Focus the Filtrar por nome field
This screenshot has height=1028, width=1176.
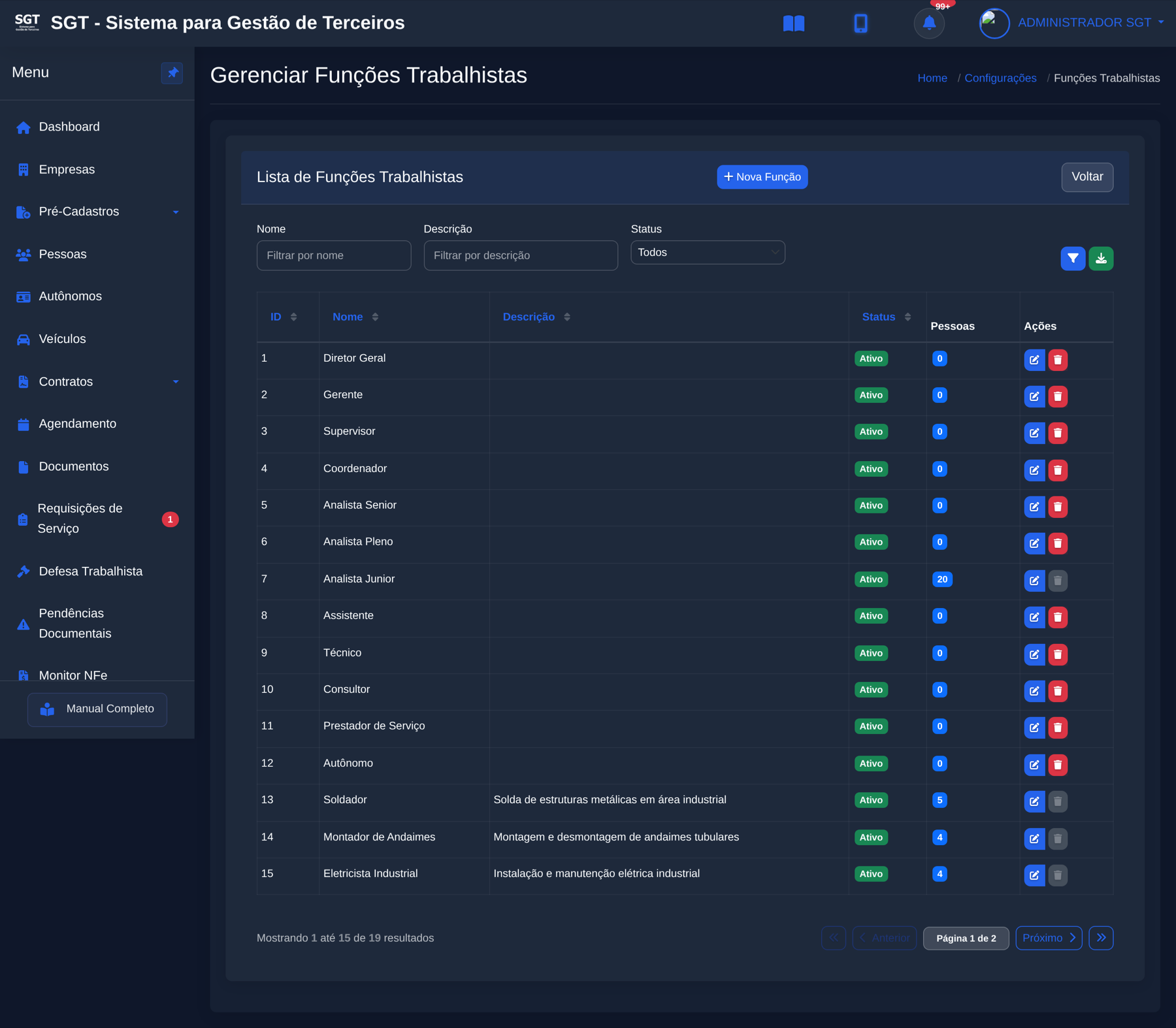point(334,255)
